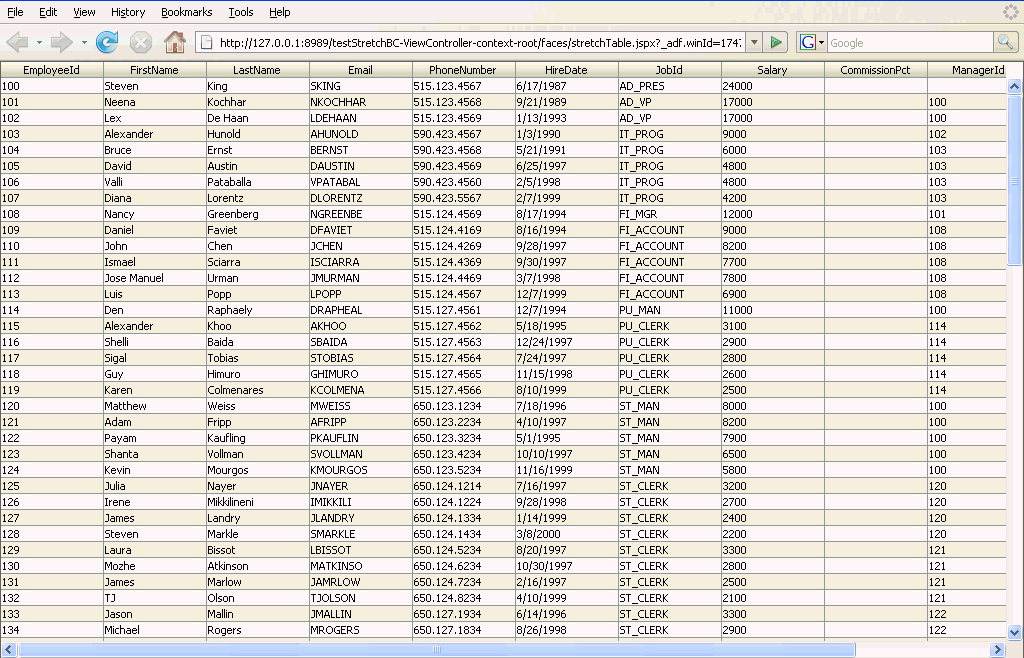1024x658 pixels.
Task: Select the FI_MGR job cell
Action: coord(669,214)
